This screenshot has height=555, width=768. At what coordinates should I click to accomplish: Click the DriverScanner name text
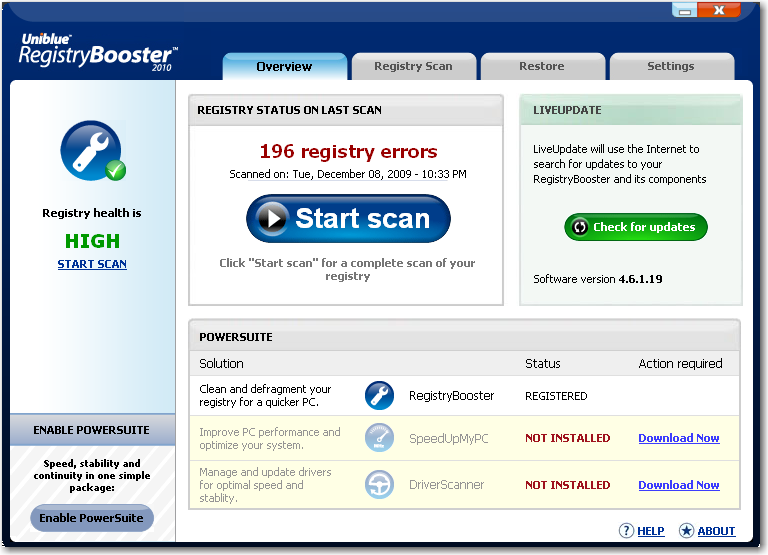(x=446, y=485)
